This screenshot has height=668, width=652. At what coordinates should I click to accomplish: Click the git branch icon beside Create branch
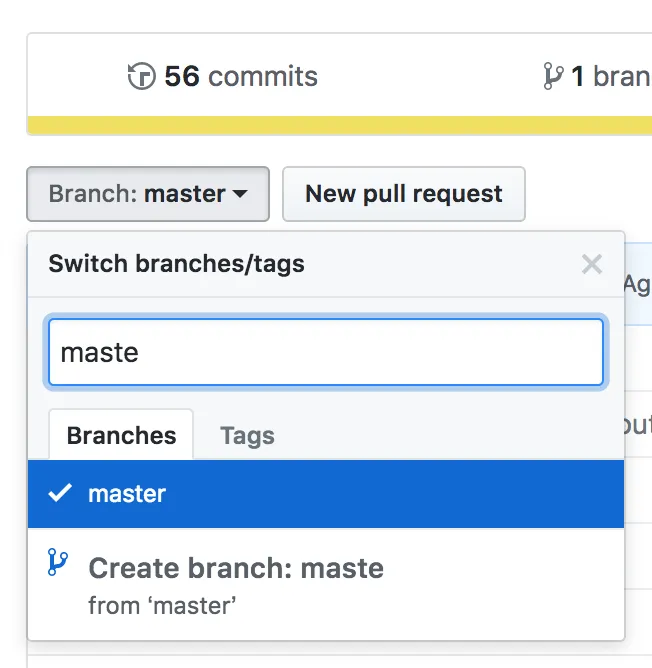[58, 563]
